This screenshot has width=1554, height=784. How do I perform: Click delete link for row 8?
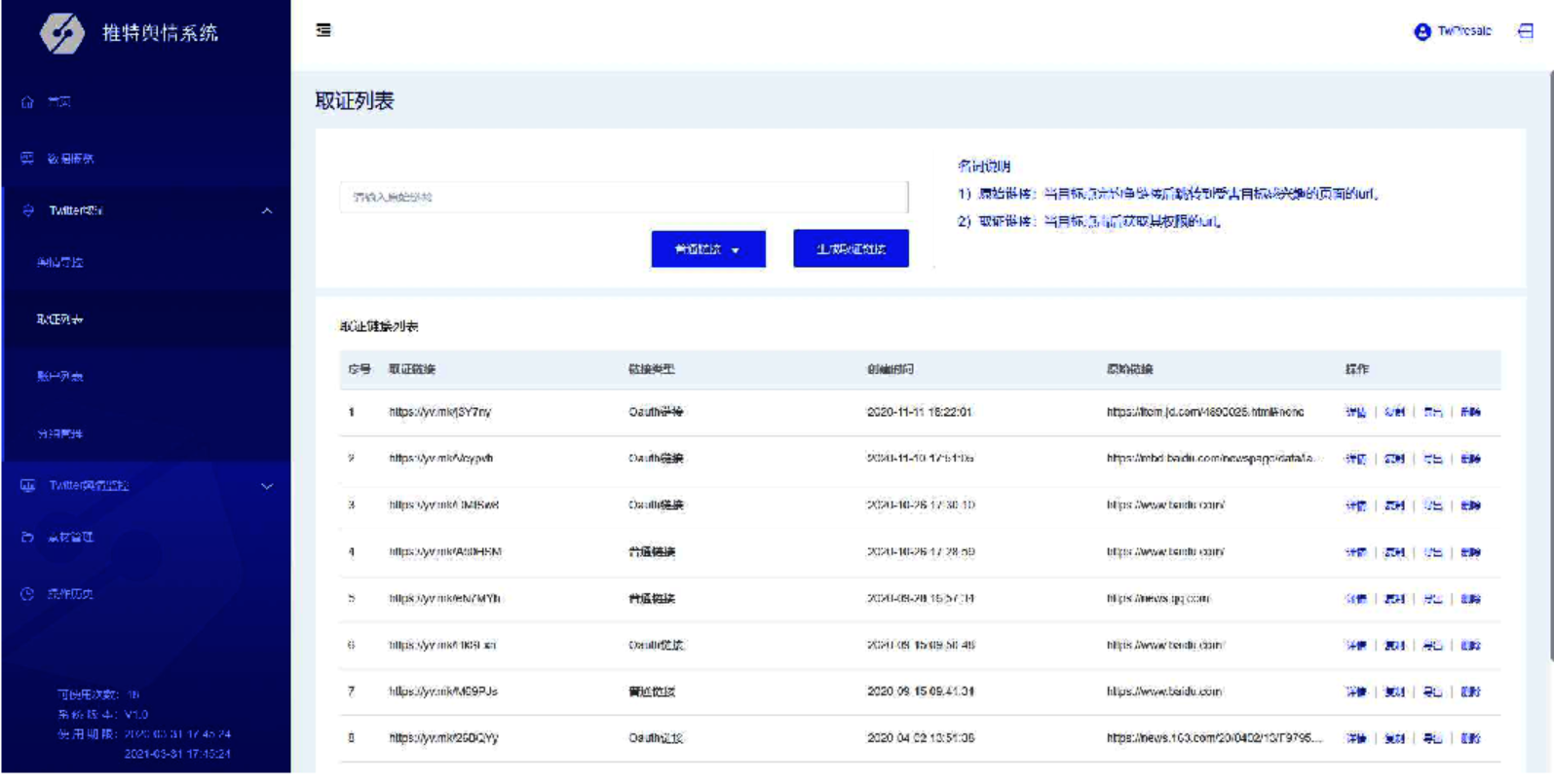pyautogui.click(x=1470, y=738)
